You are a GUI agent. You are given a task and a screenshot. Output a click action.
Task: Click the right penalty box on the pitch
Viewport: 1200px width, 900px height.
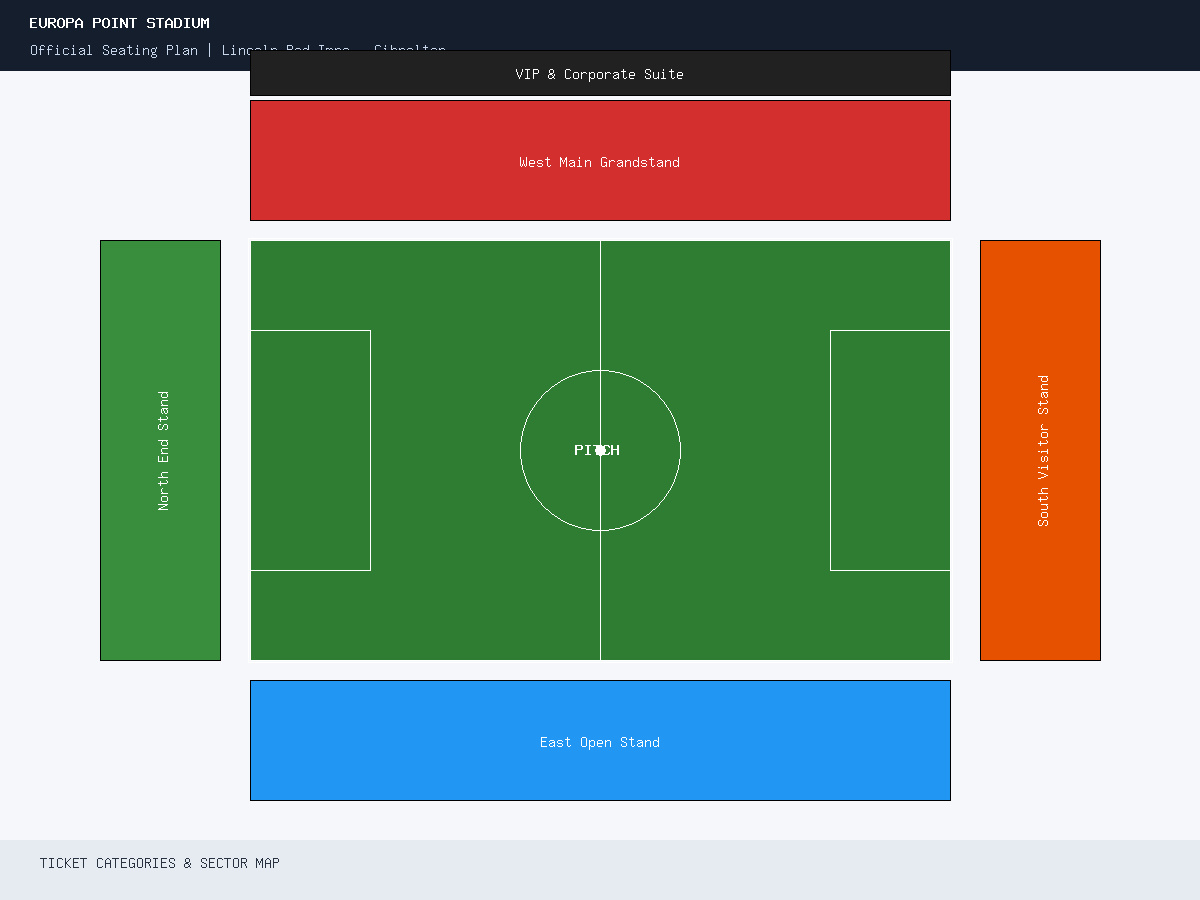pos(890,450)
